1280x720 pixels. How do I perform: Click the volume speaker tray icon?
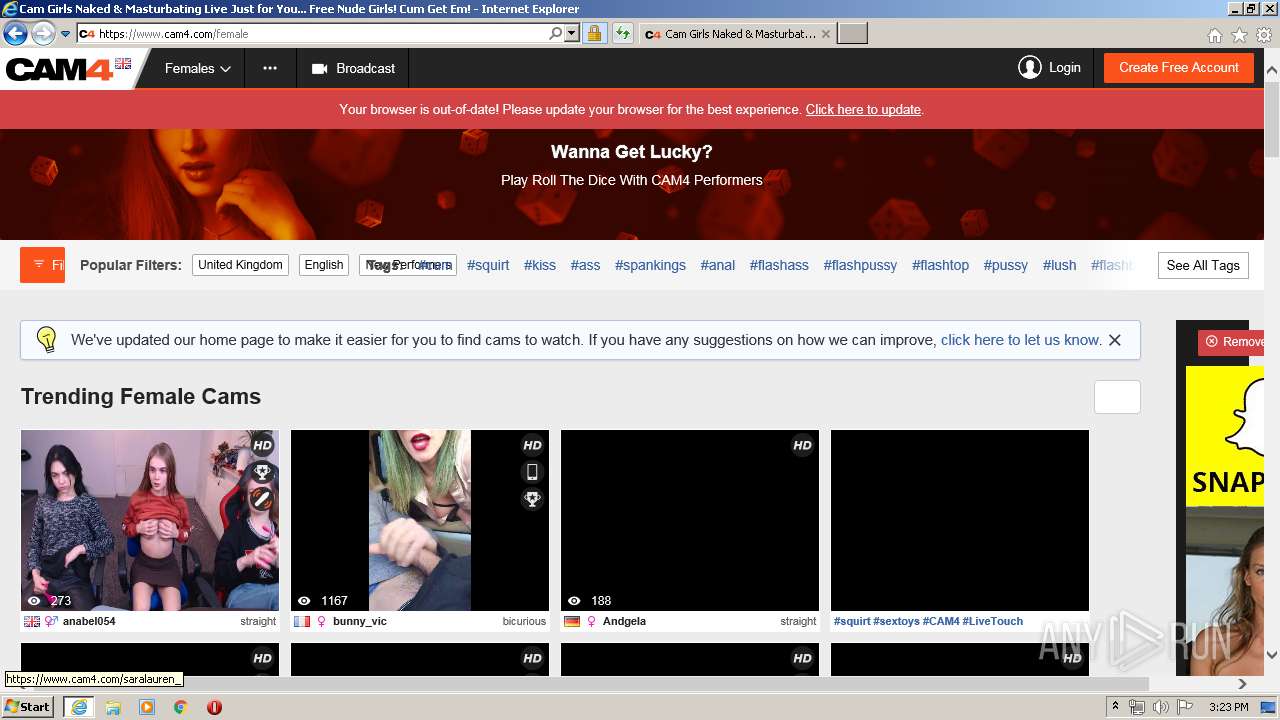pyautogui.click(x=1160, y=707)
